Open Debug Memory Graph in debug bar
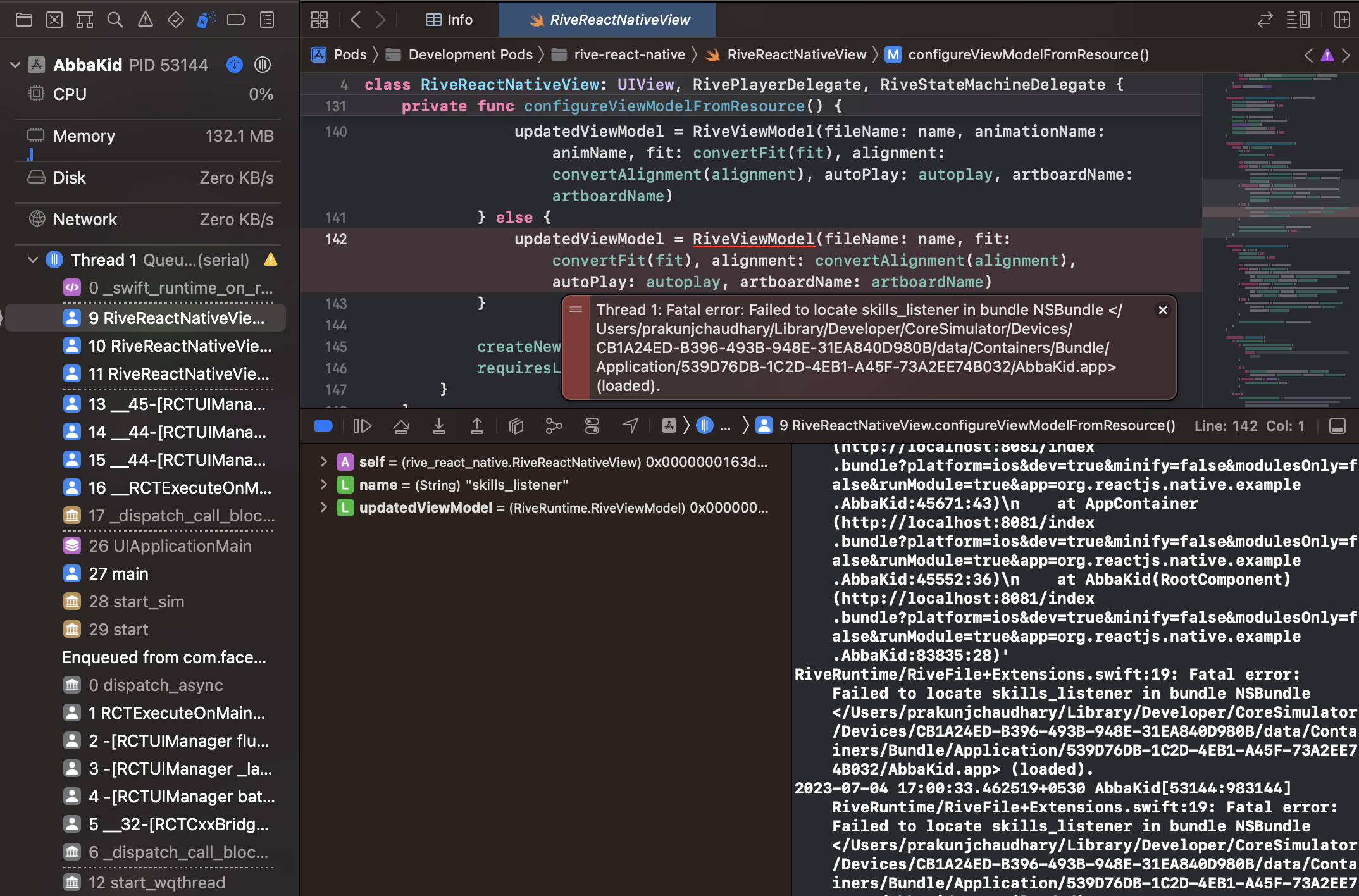Image resolution: width=1359 pixels, height=896 pixels. click(554, 426)
